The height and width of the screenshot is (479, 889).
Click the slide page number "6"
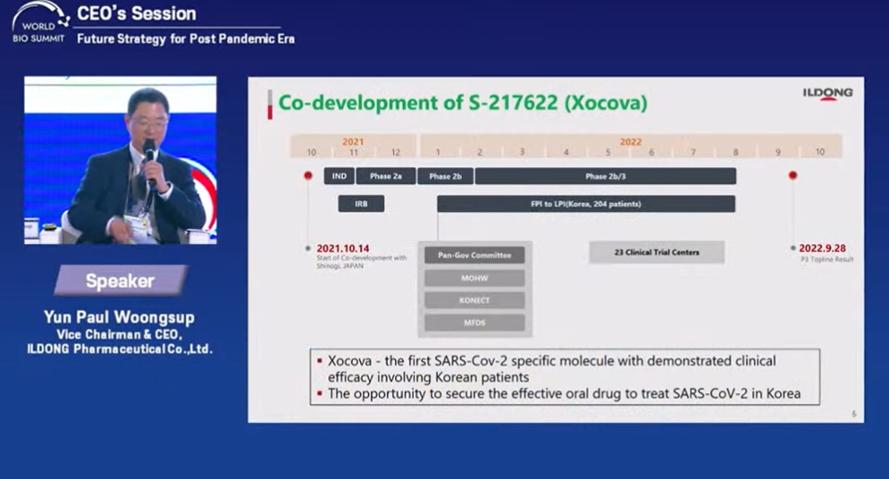point(854,414)
